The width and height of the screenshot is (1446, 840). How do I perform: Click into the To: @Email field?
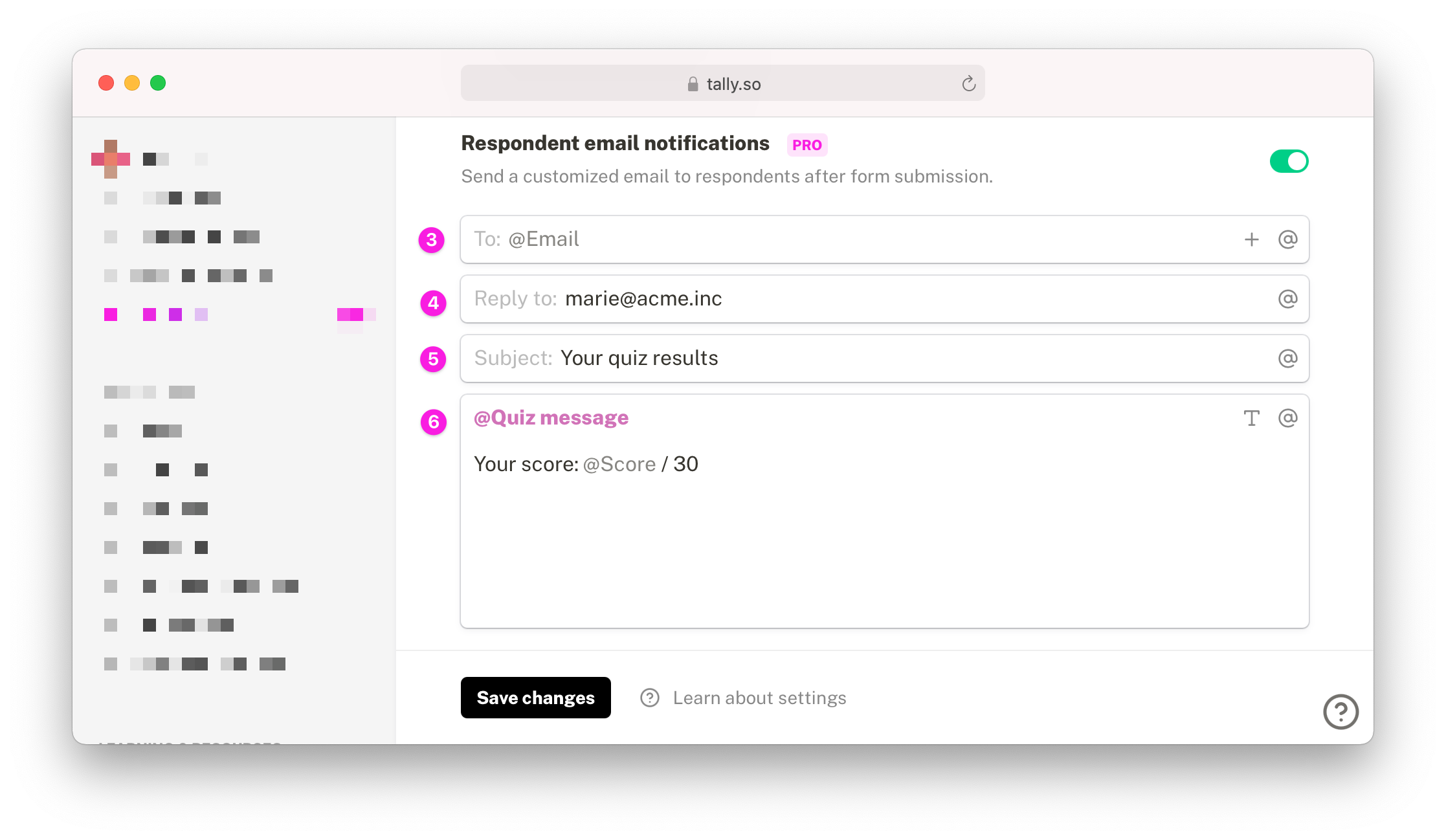884,239
